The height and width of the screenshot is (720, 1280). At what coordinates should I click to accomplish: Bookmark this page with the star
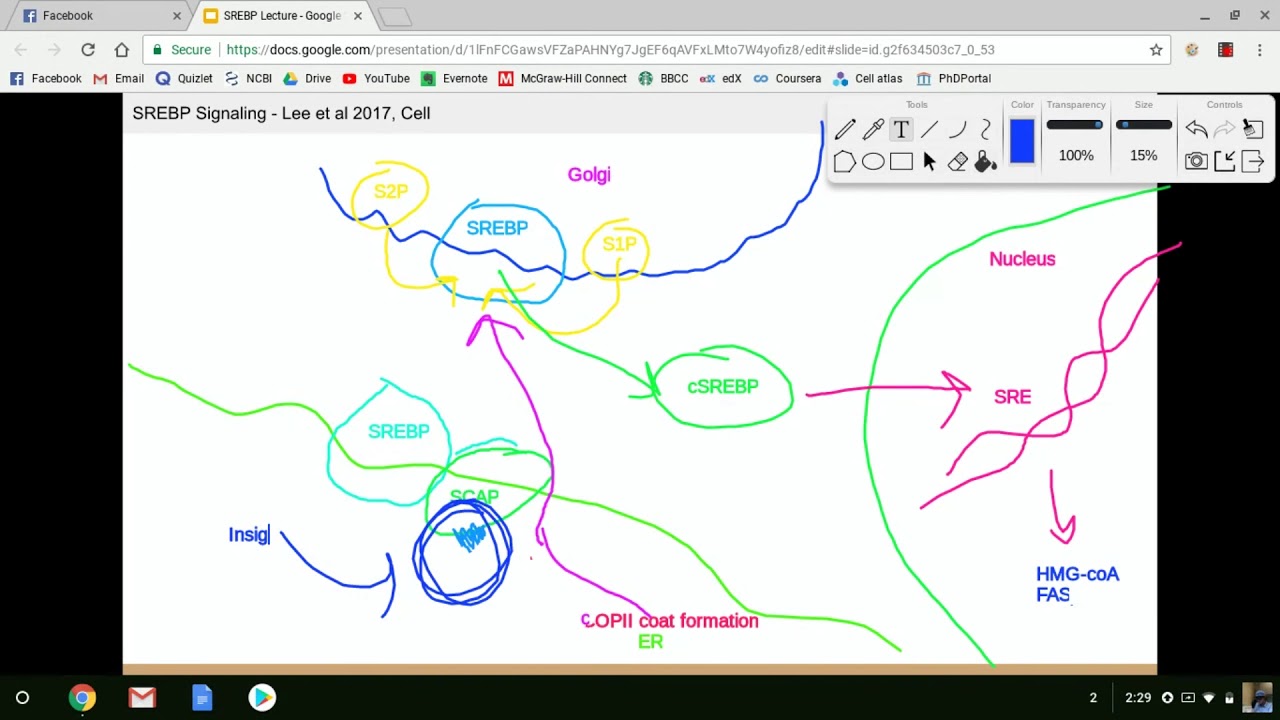pos(1156,50)
